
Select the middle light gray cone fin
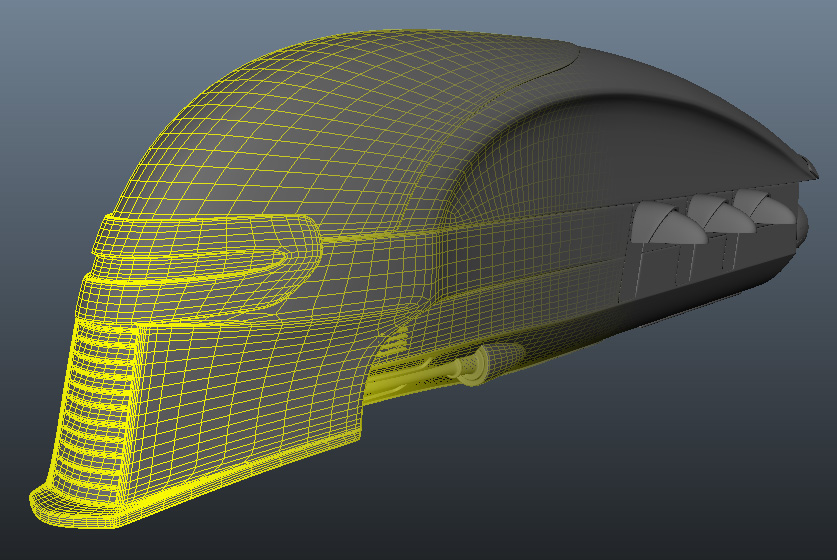click(720, 215)
